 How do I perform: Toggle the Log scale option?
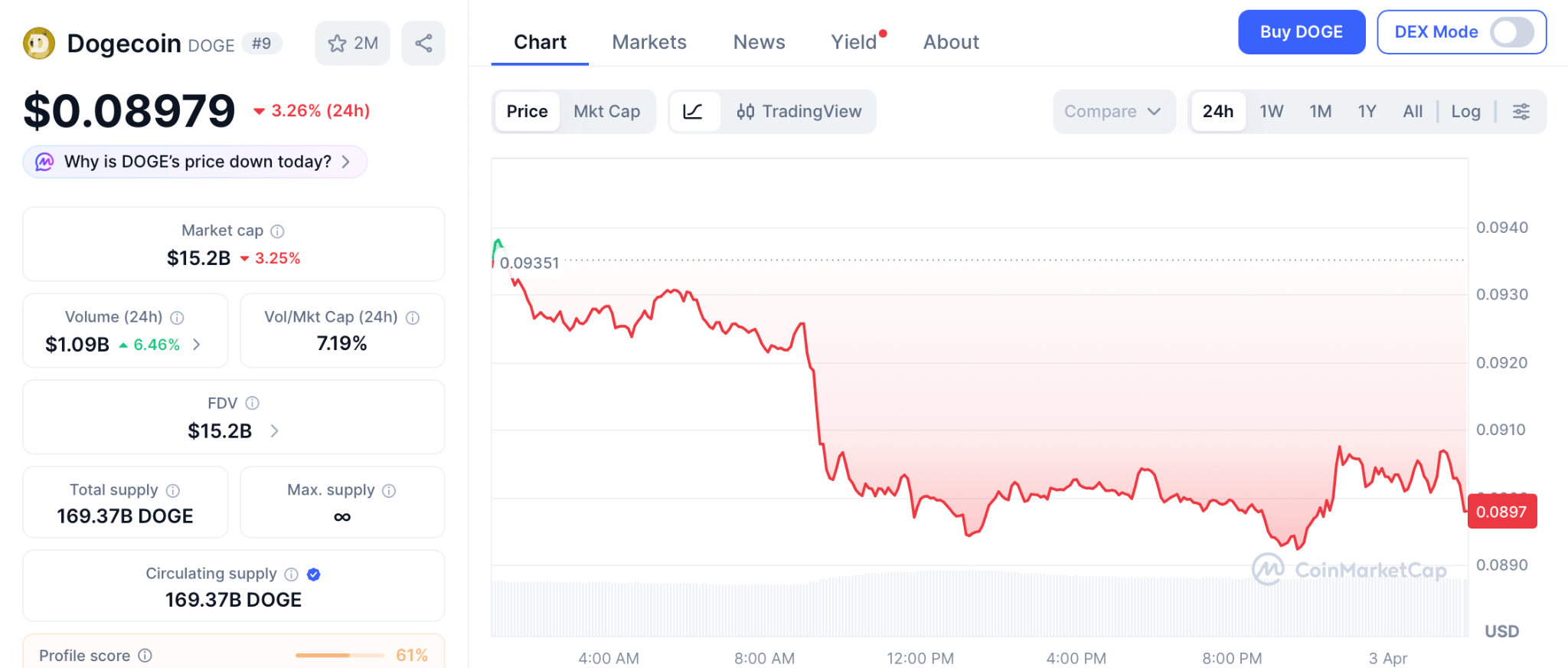click(1465, 112)
